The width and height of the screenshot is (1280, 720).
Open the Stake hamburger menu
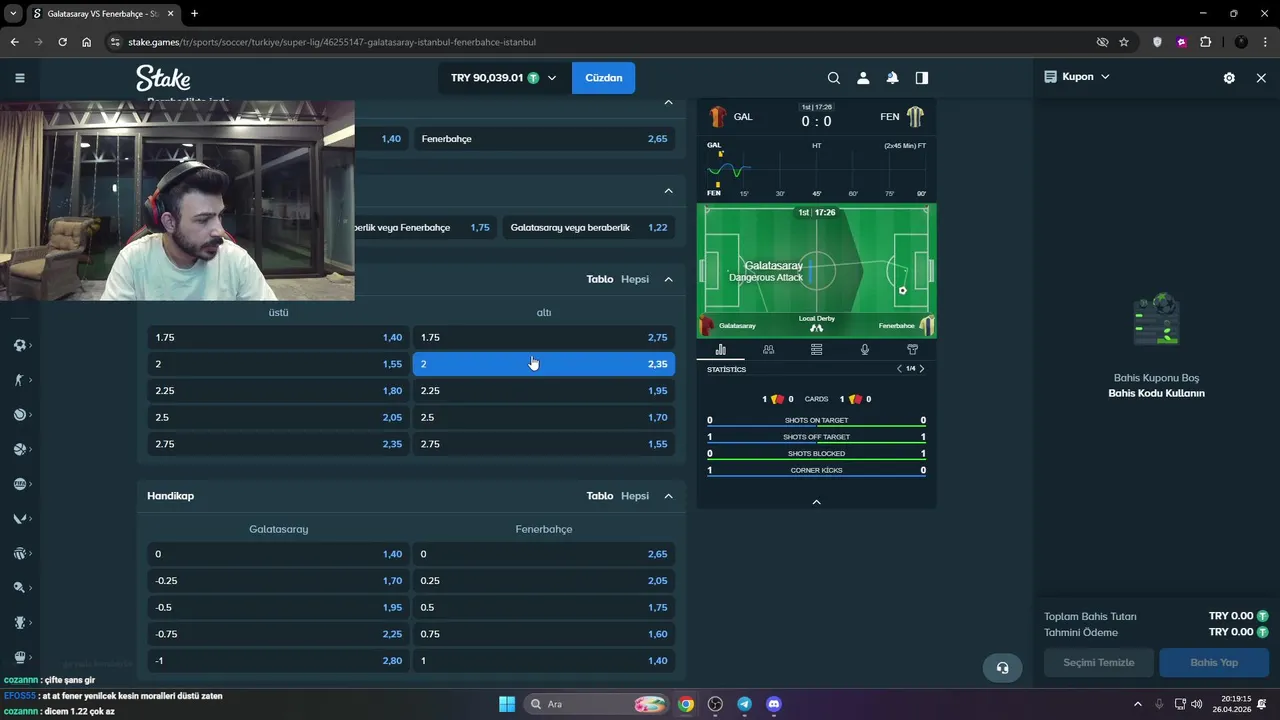point(19,78)
